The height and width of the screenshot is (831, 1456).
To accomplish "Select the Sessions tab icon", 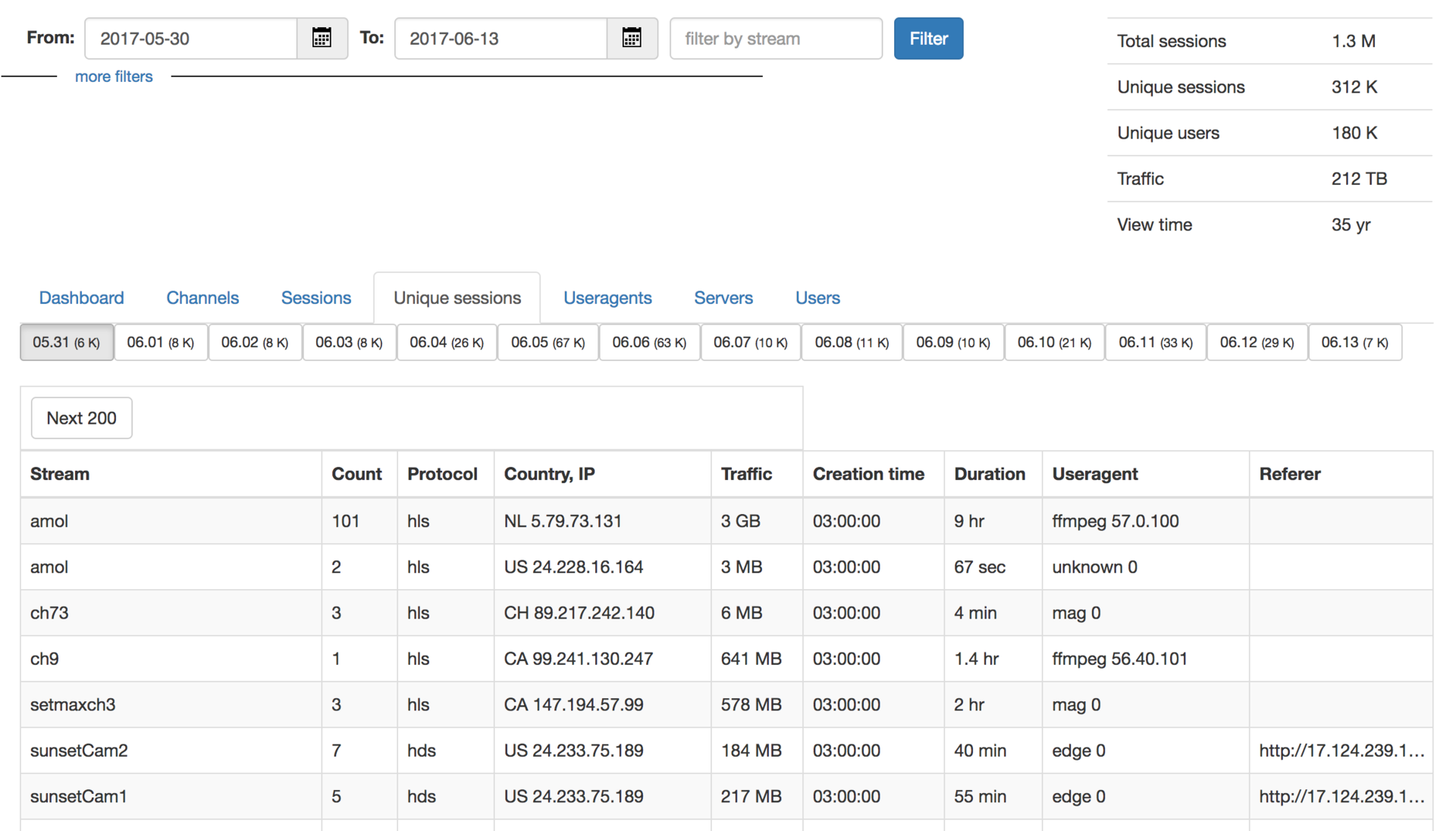I will click(x=316, y=297).
